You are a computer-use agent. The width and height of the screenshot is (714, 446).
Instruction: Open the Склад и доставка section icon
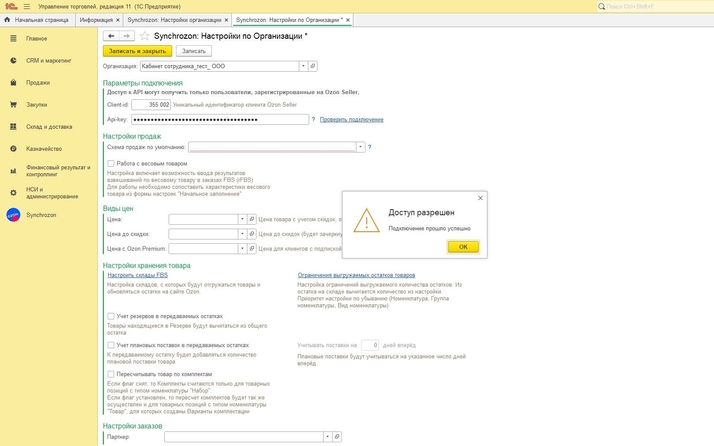[x=13, y=126]
